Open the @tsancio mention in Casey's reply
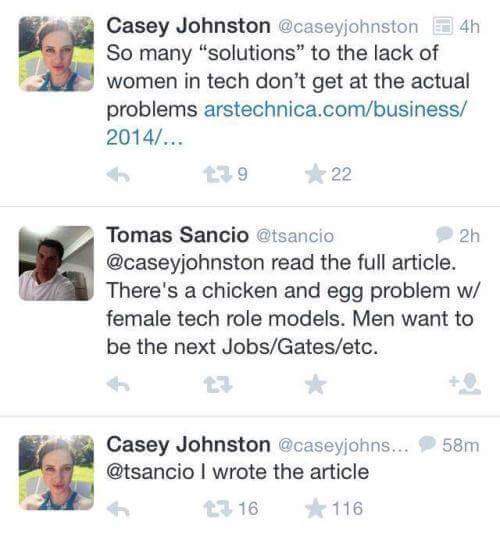Screen dimensions: 500x536 tap(150, 472)
